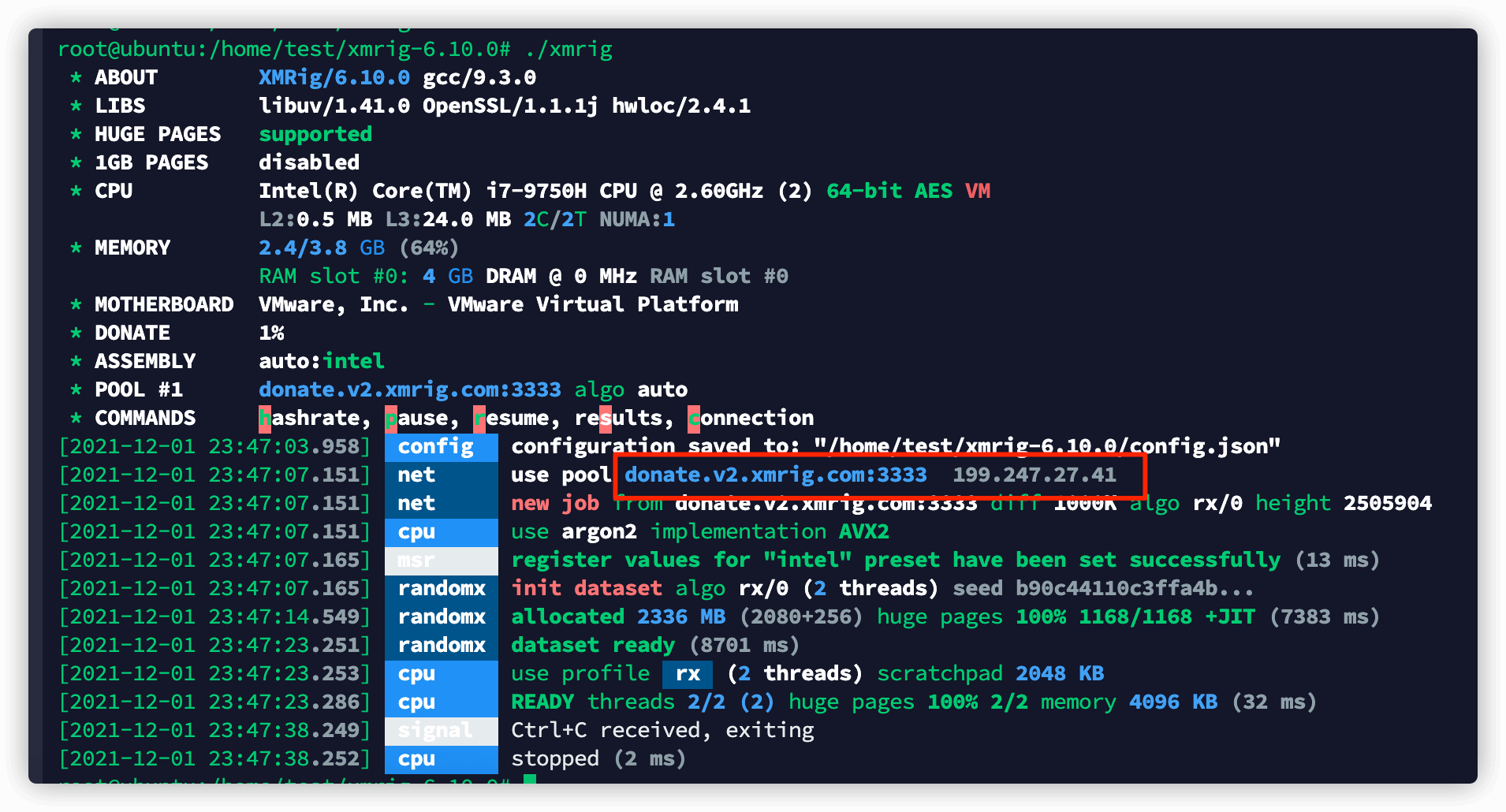1506x812 pixels.
Task: Click the 'hashrate,' command hint
Action: pyautogui.click(x=315, y=418)
